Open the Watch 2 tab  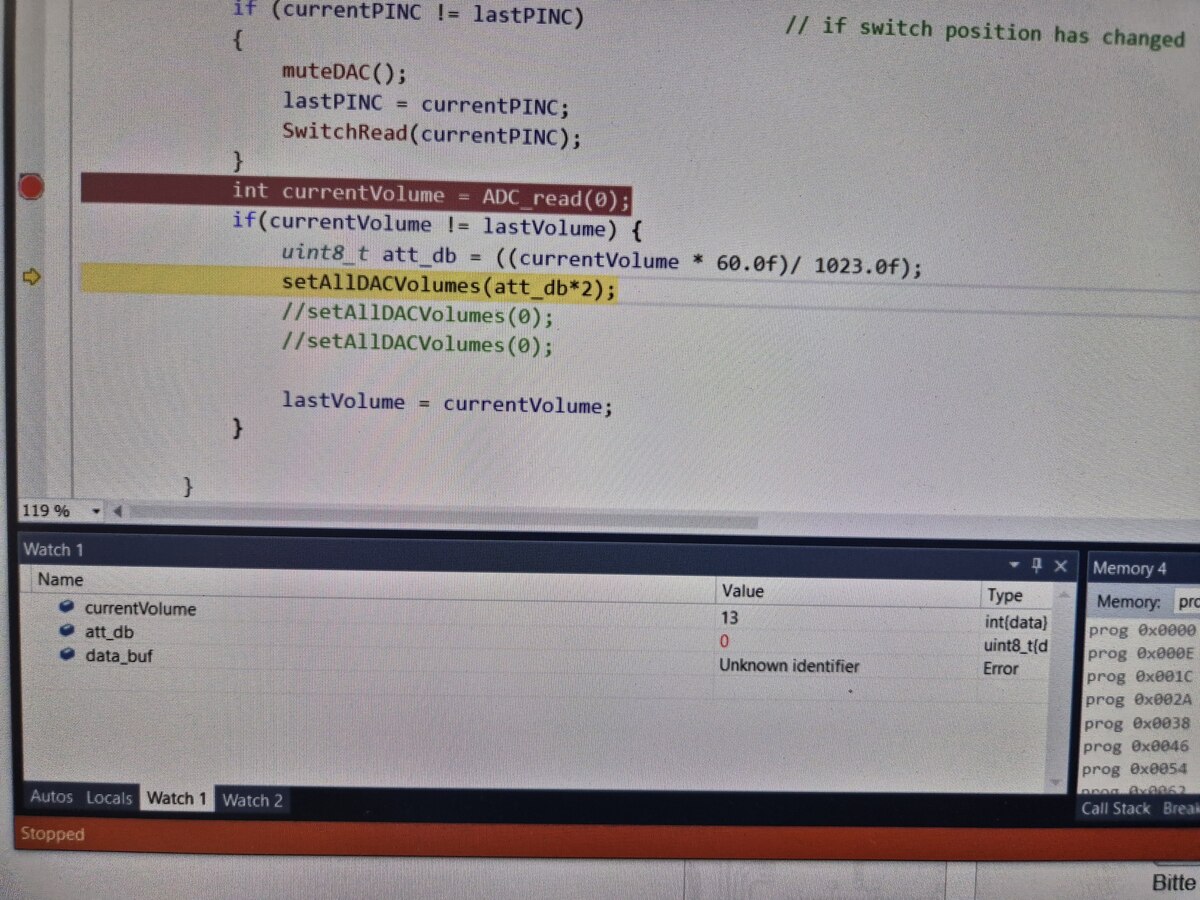click(x=252, y=800)
